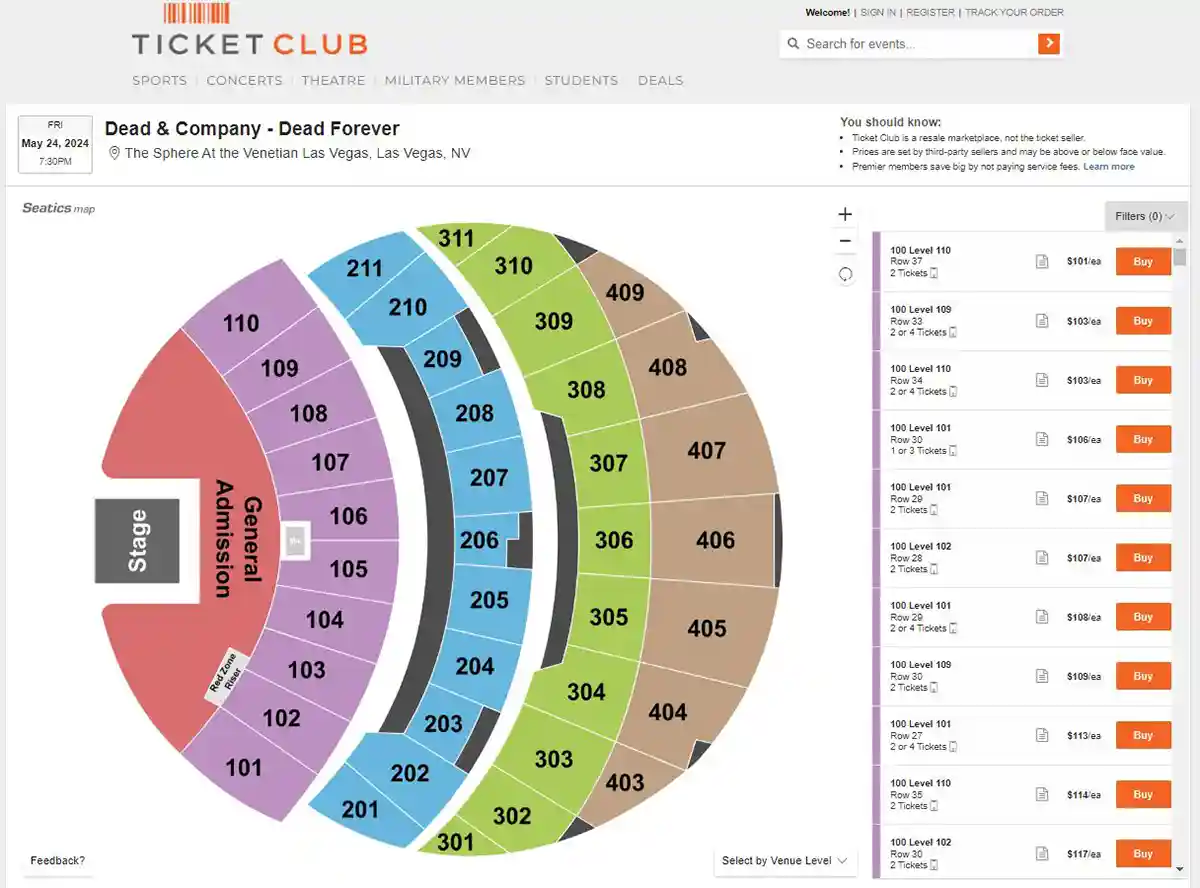Open Select by Venue Level dropdown
The image size is (1200, 888).
pyautogui.click(x=785, y=861)
